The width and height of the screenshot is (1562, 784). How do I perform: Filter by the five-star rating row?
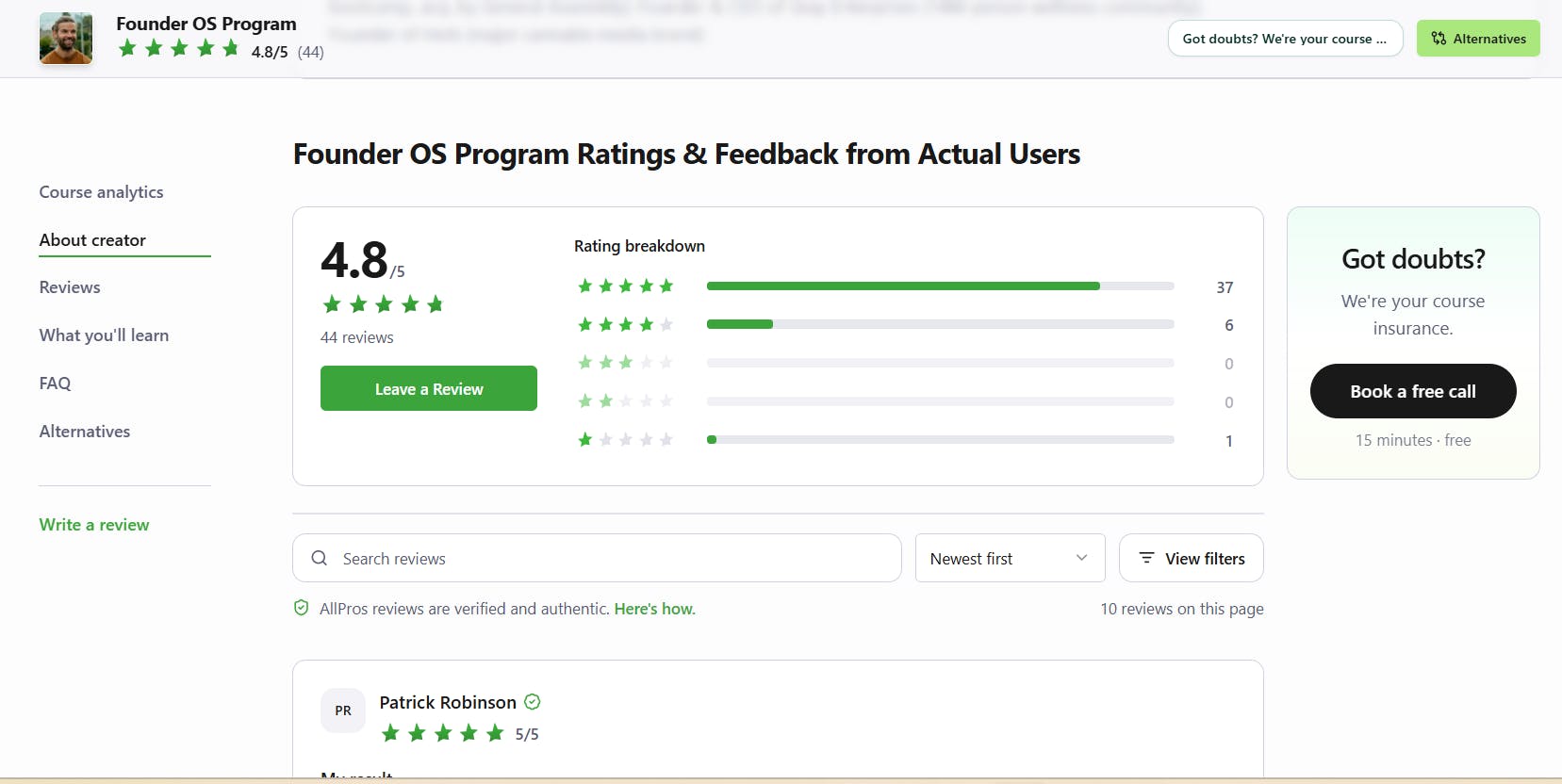(x=905, y=286)
